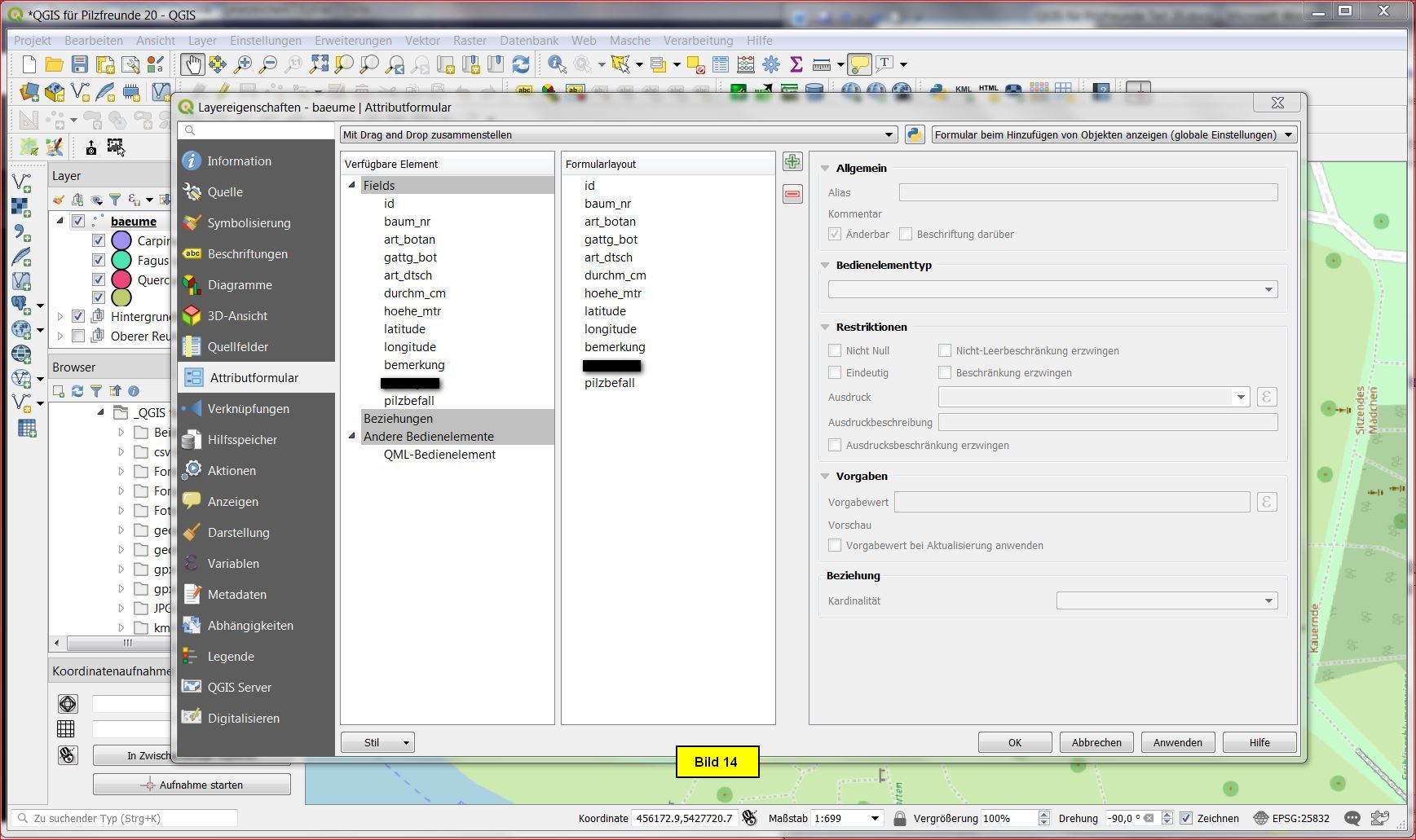Click the green plus add-tab icon
This screenshot has width=1416, height=840.
pos(792,161)
